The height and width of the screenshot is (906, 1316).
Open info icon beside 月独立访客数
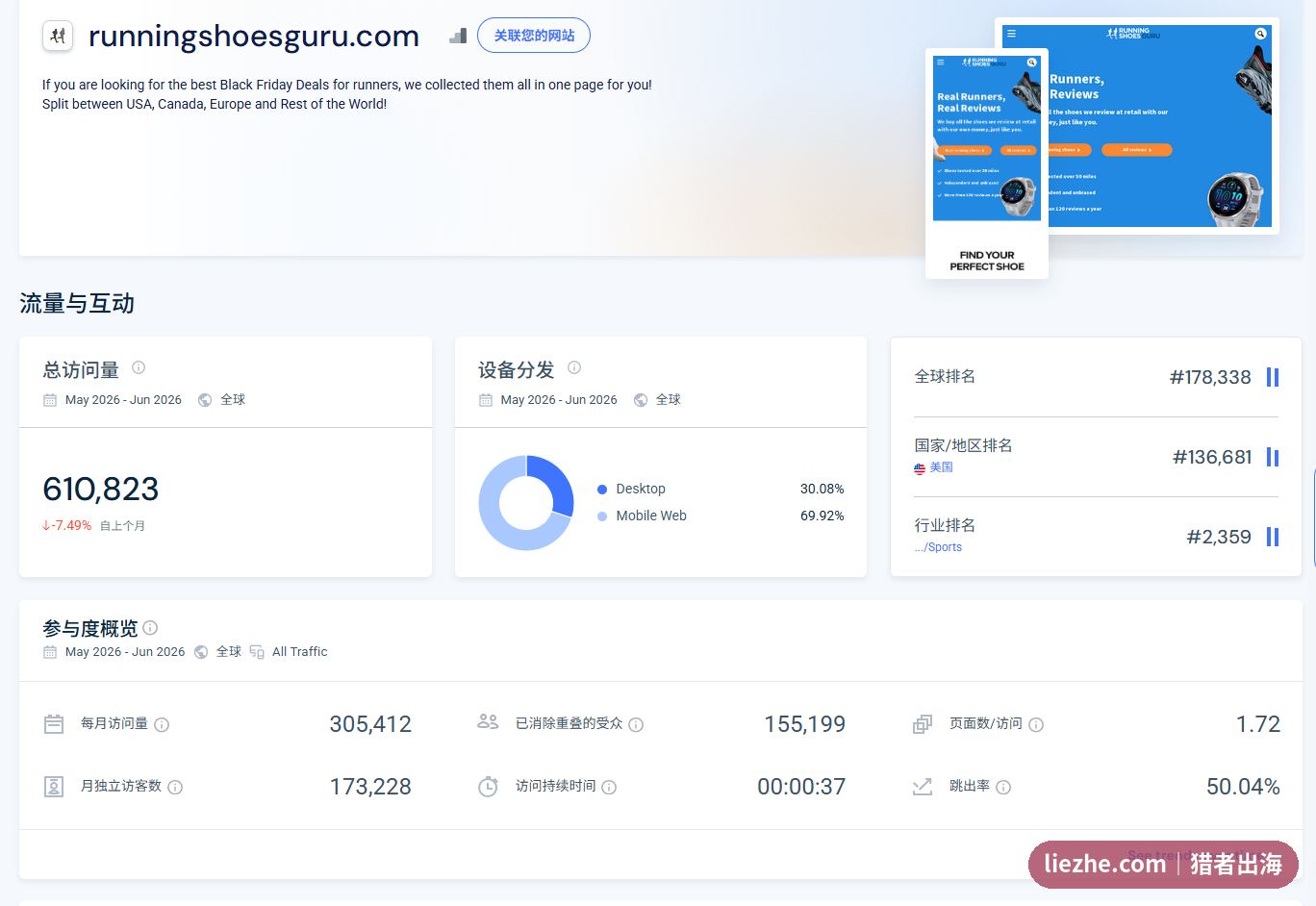[175, 788]
